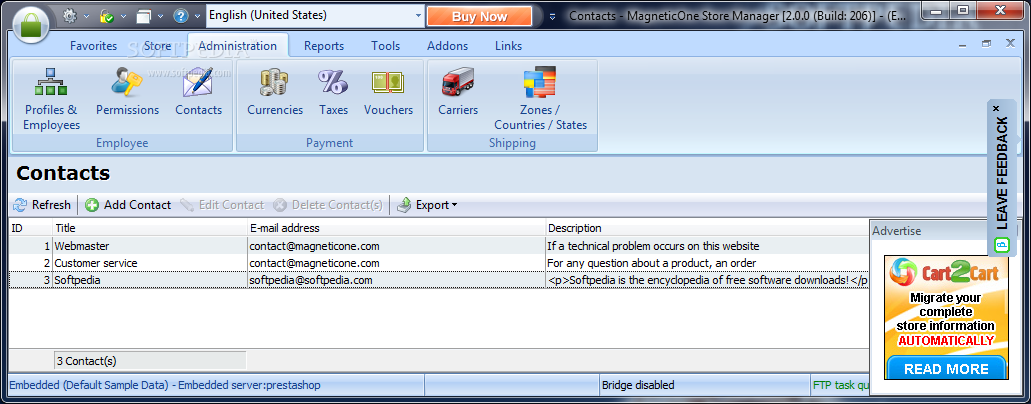The image size is (1031, 404).
Task: Sort by the Description column header
Action: pos(707,228)
